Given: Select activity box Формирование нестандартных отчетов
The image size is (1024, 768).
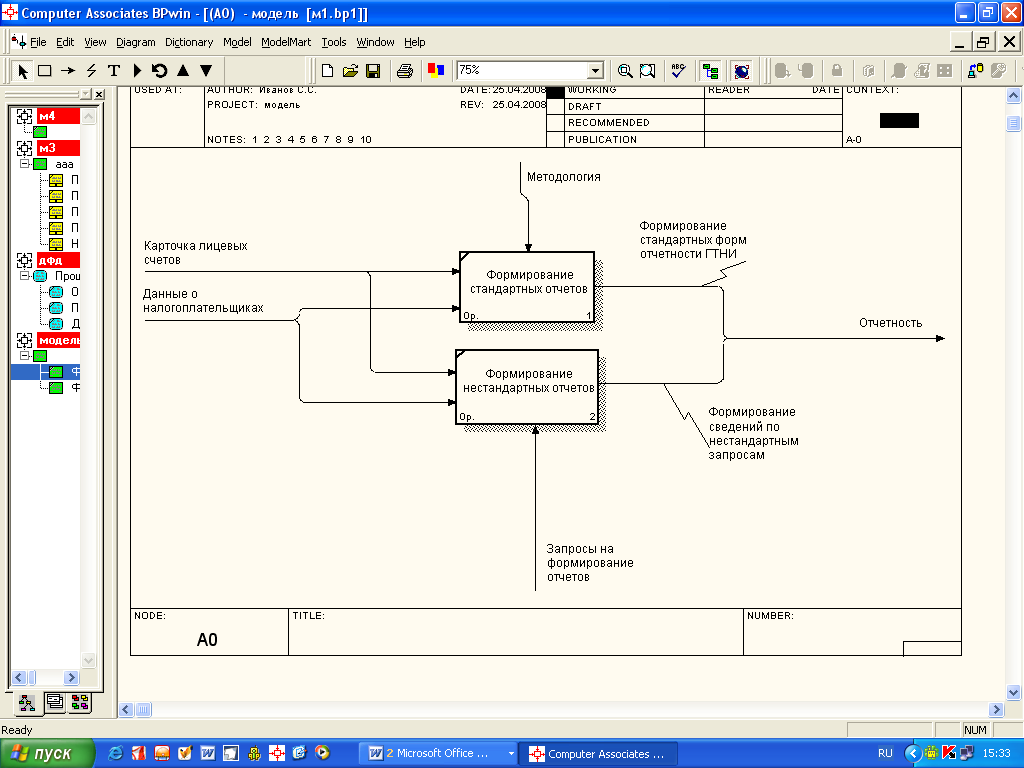Looking at the screenshot, I should tap(527, 387).
